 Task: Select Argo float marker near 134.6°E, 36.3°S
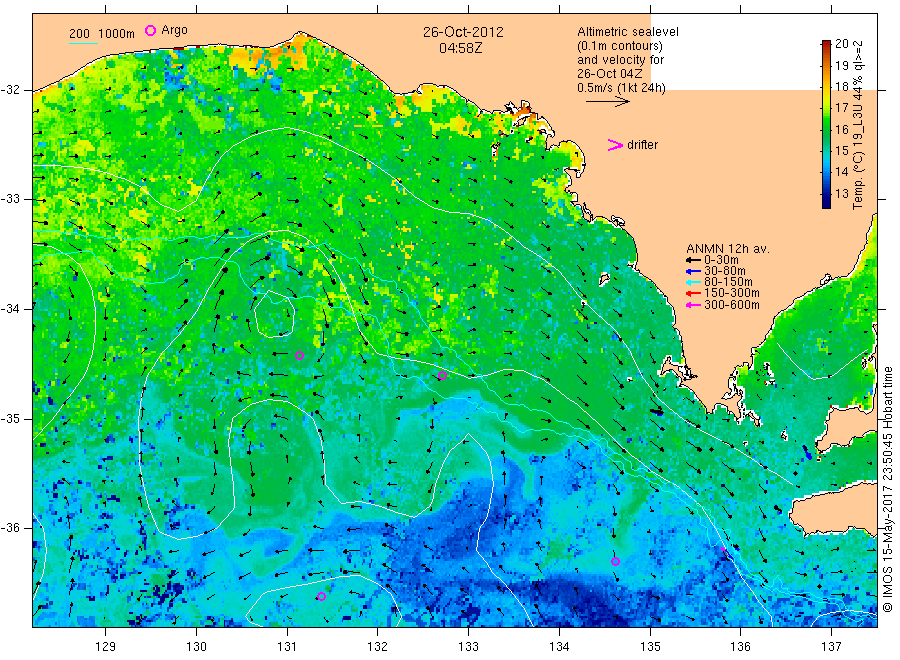point(615,562)
